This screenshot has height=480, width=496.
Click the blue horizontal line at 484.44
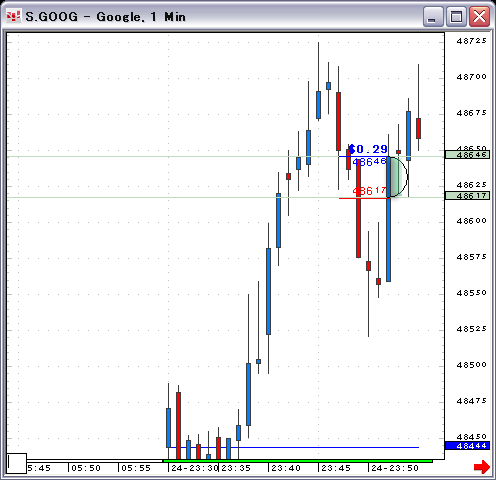[295, 447]
